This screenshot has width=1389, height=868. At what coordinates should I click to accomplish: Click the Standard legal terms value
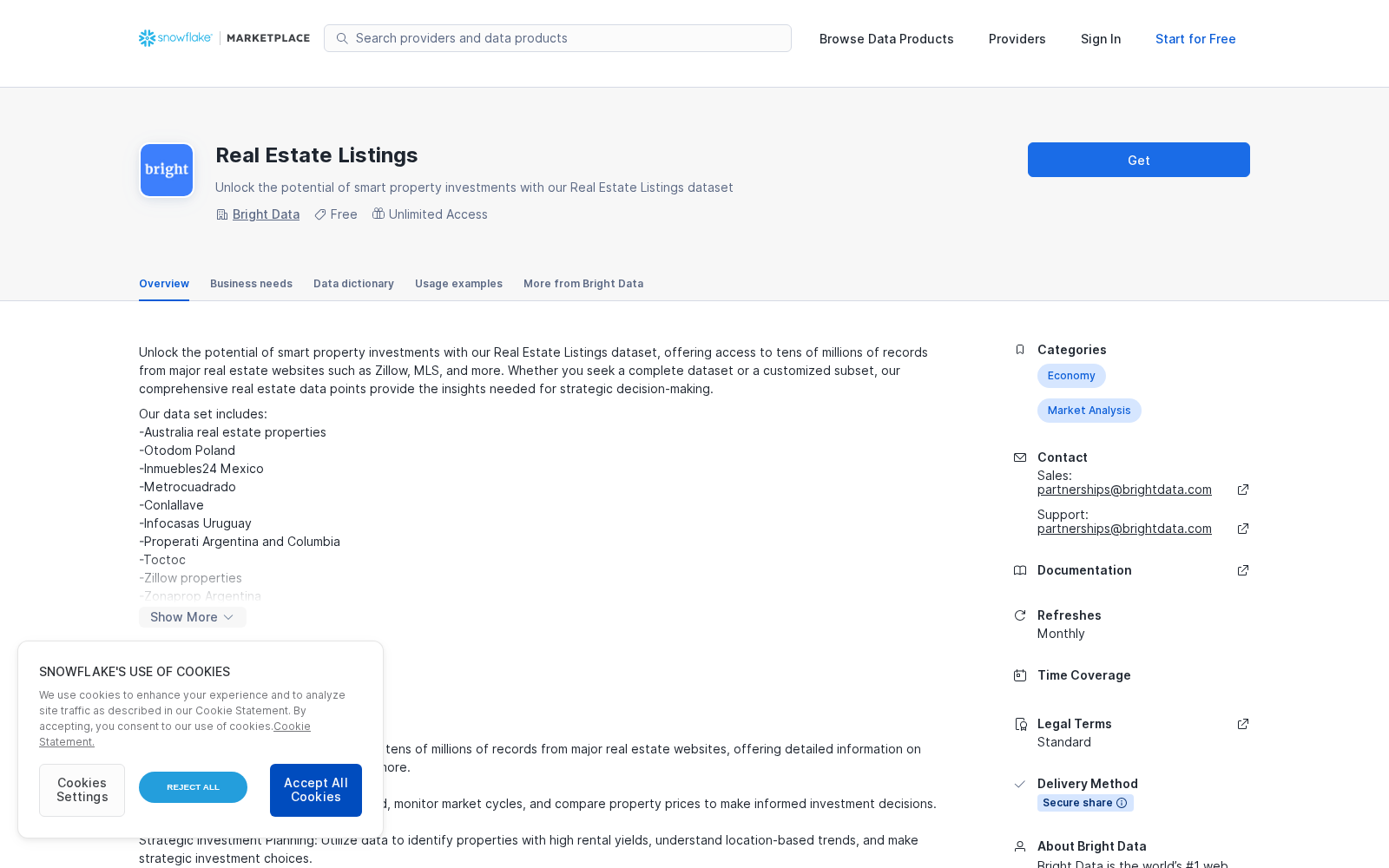(1064, 742)
